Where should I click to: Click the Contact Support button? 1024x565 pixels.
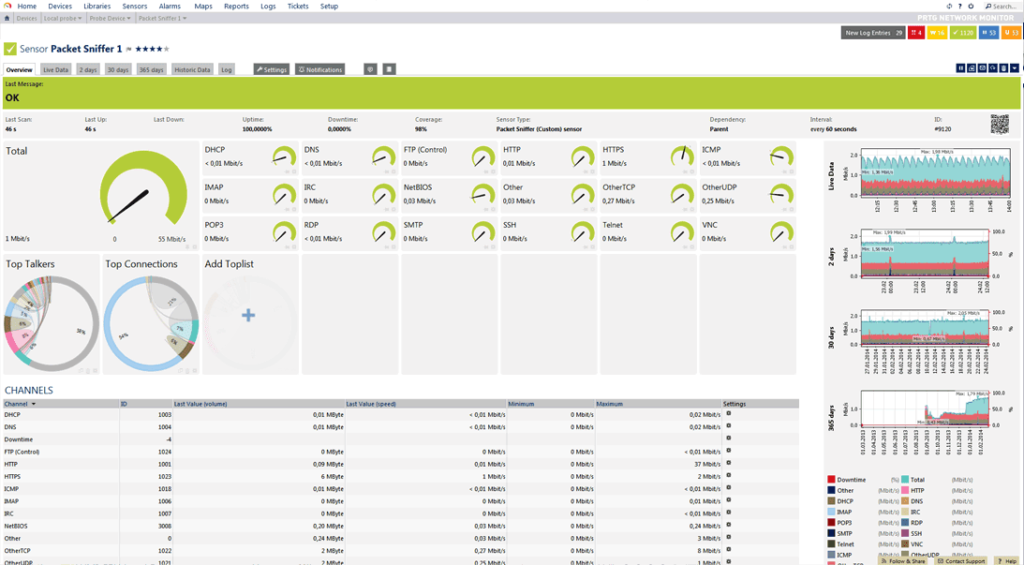961,560
